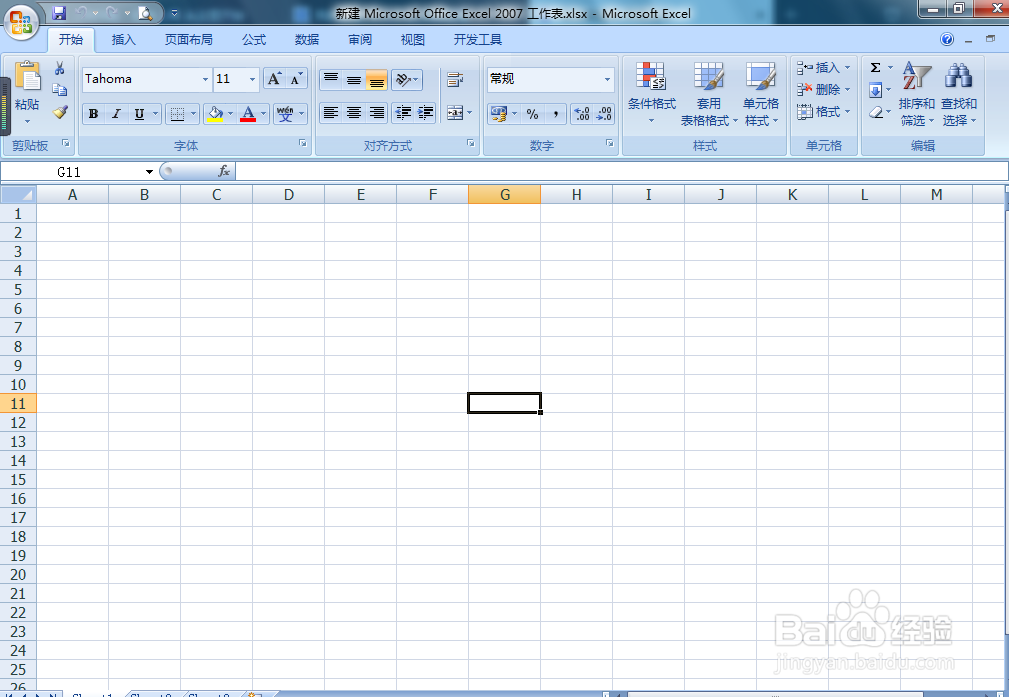
Task: Open print preview from quick access toolbar
Action: (x=145, y=12)
